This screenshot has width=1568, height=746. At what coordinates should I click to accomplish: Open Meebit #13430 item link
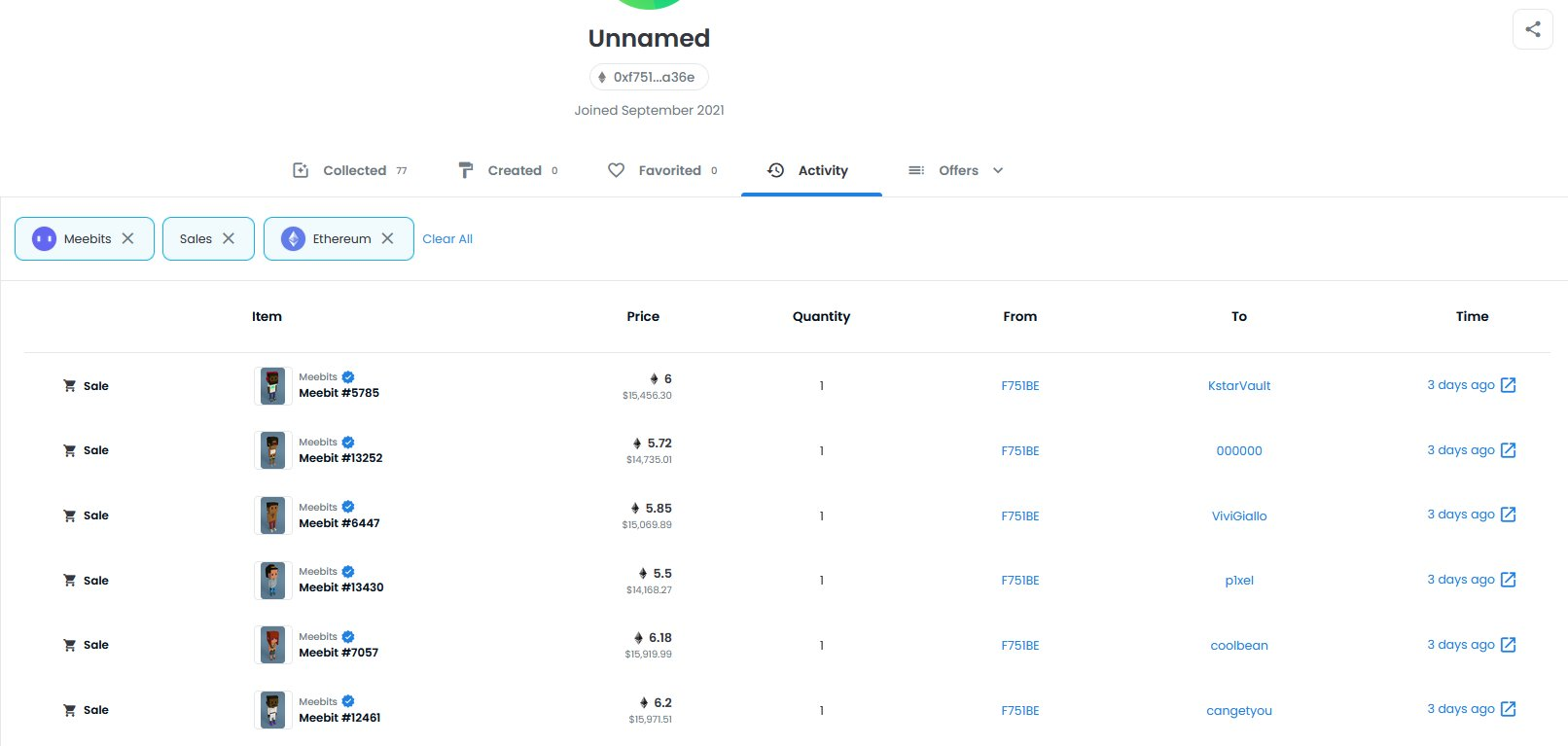click(341, 587)
